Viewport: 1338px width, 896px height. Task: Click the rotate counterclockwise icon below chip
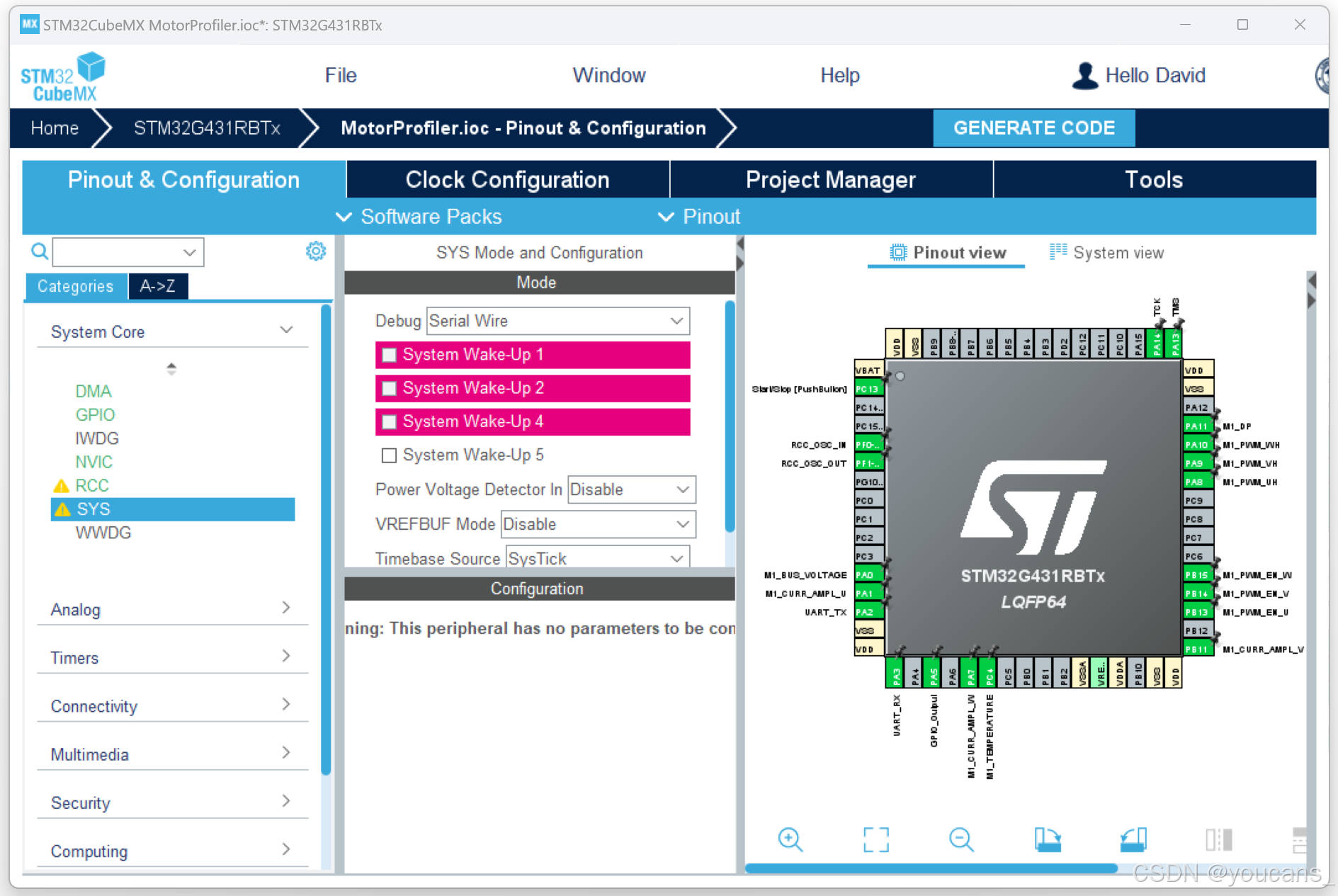pos(1133,839)
